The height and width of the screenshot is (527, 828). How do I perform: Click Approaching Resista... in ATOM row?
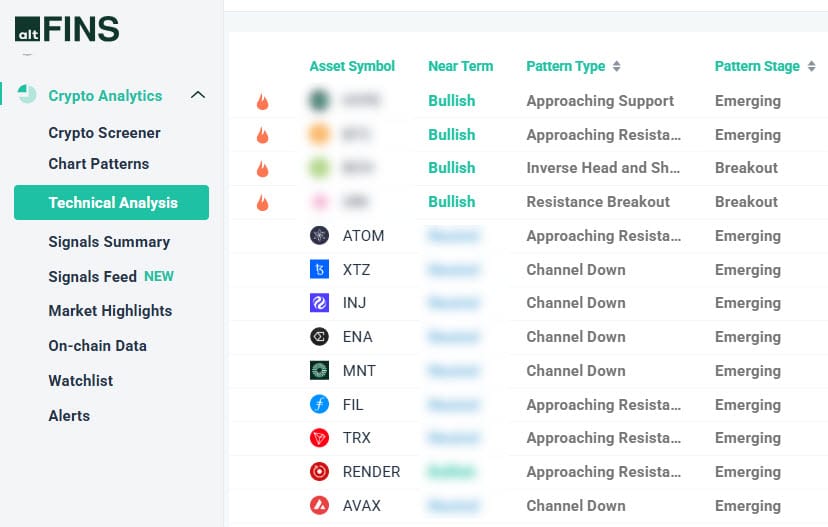click(x=604, y=236)
